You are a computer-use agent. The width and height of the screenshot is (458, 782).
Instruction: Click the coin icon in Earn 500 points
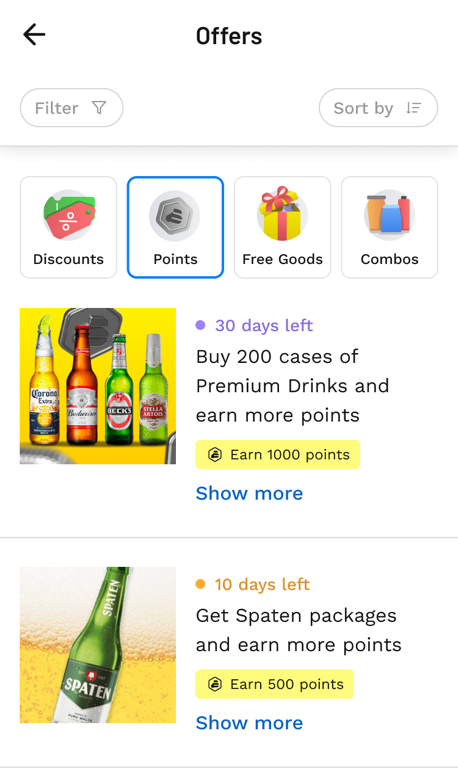click(x=215, y=684)
